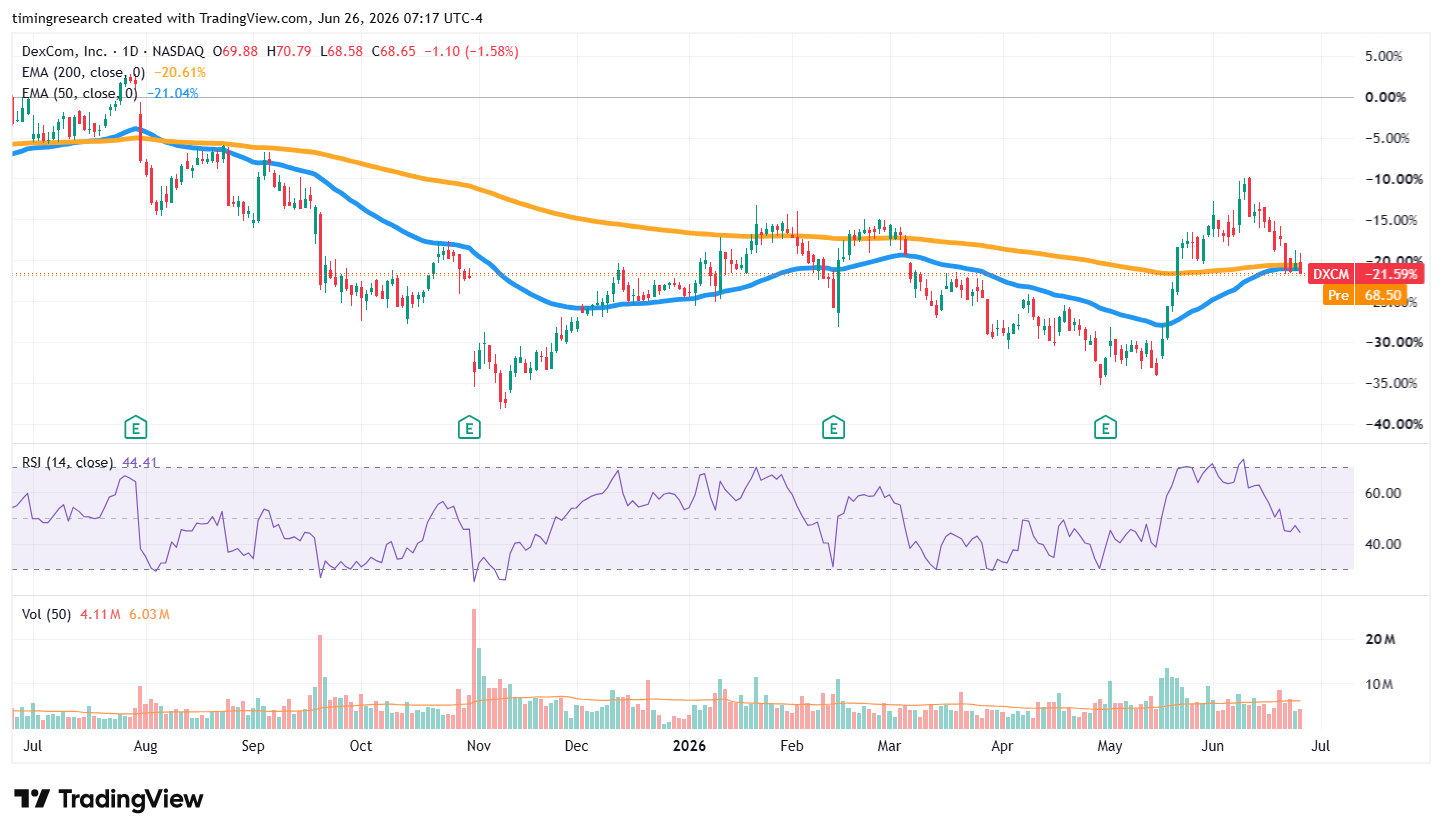Click the orange Pre pre-market label
Screen dimensions: 1442x835
[x=1337, y=295]
